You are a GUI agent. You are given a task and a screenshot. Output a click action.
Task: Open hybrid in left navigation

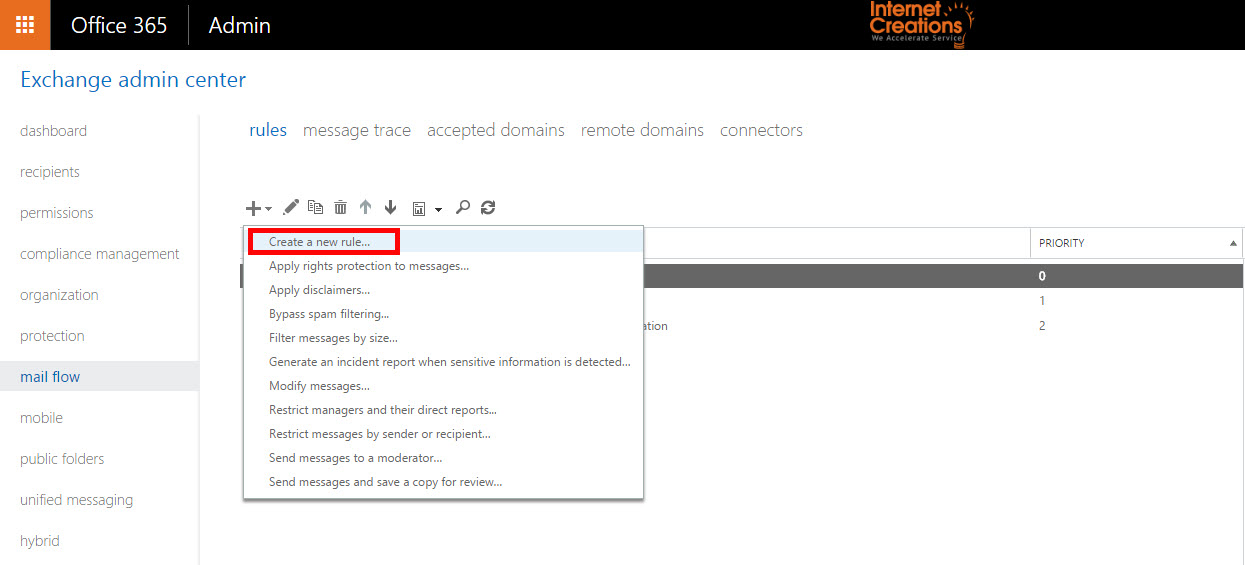tap(40, 541)
